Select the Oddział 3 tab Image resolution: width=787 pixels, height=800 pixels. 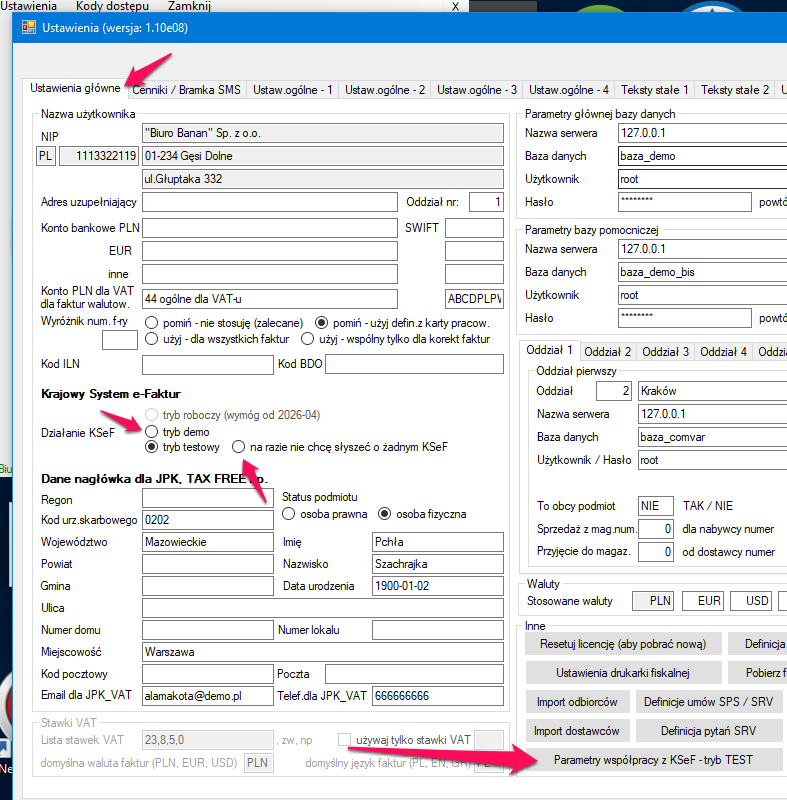[x=665, y=352]
